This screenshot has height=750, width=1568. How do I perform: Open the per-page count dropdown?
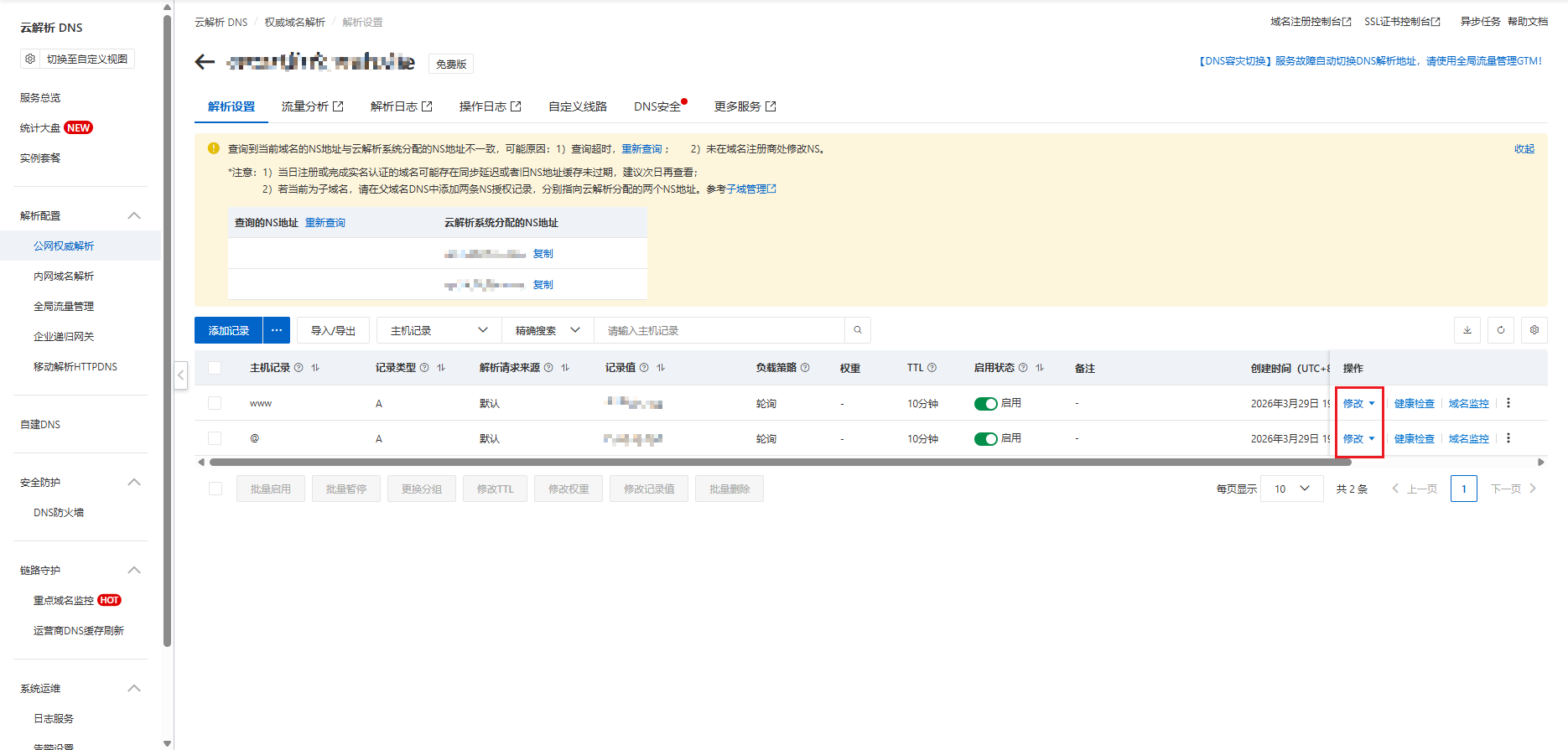coord(1291,489)
